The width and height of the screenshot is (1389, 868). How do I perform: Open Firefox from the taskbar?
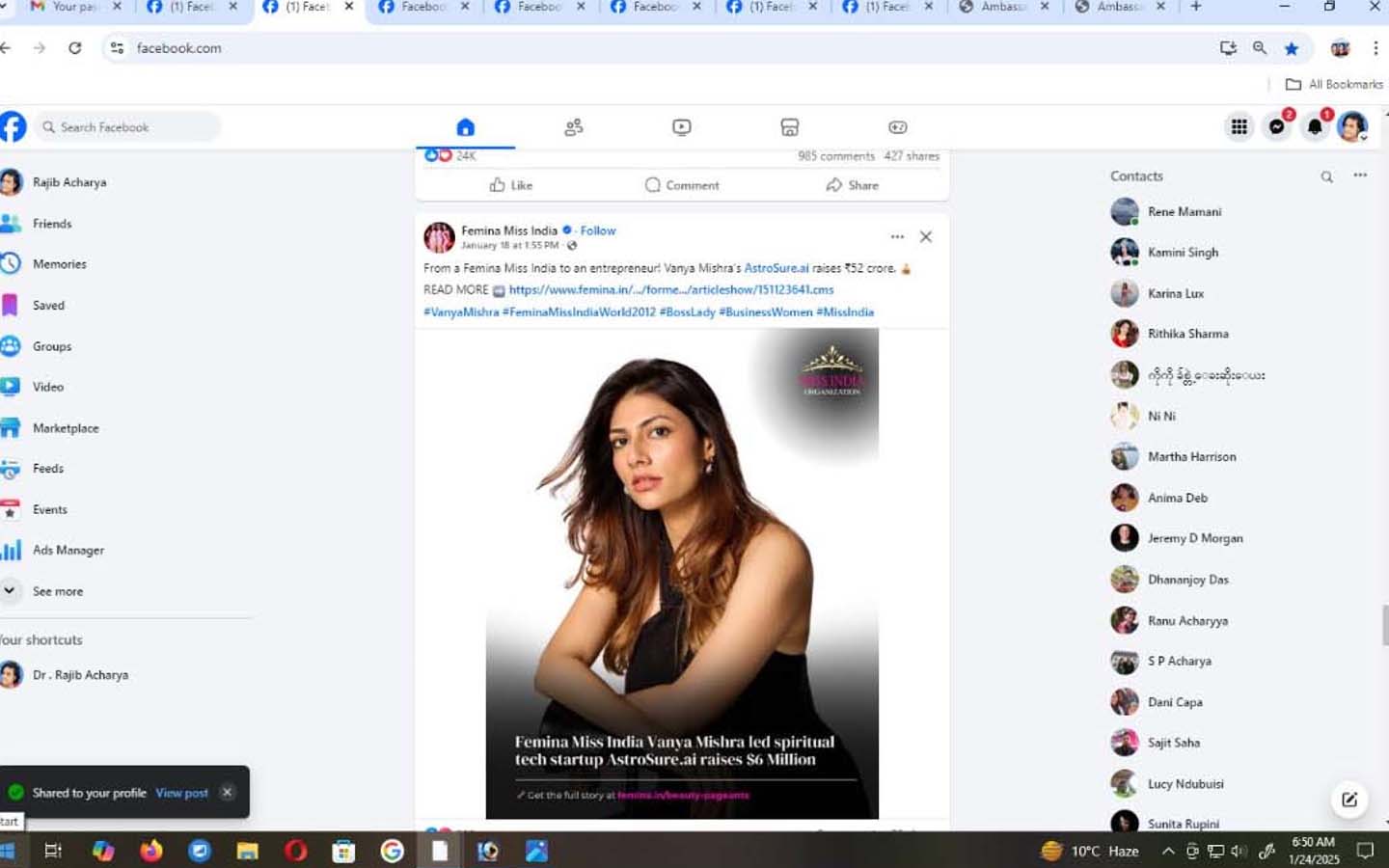pyautogui.click(x=151, y=851)
